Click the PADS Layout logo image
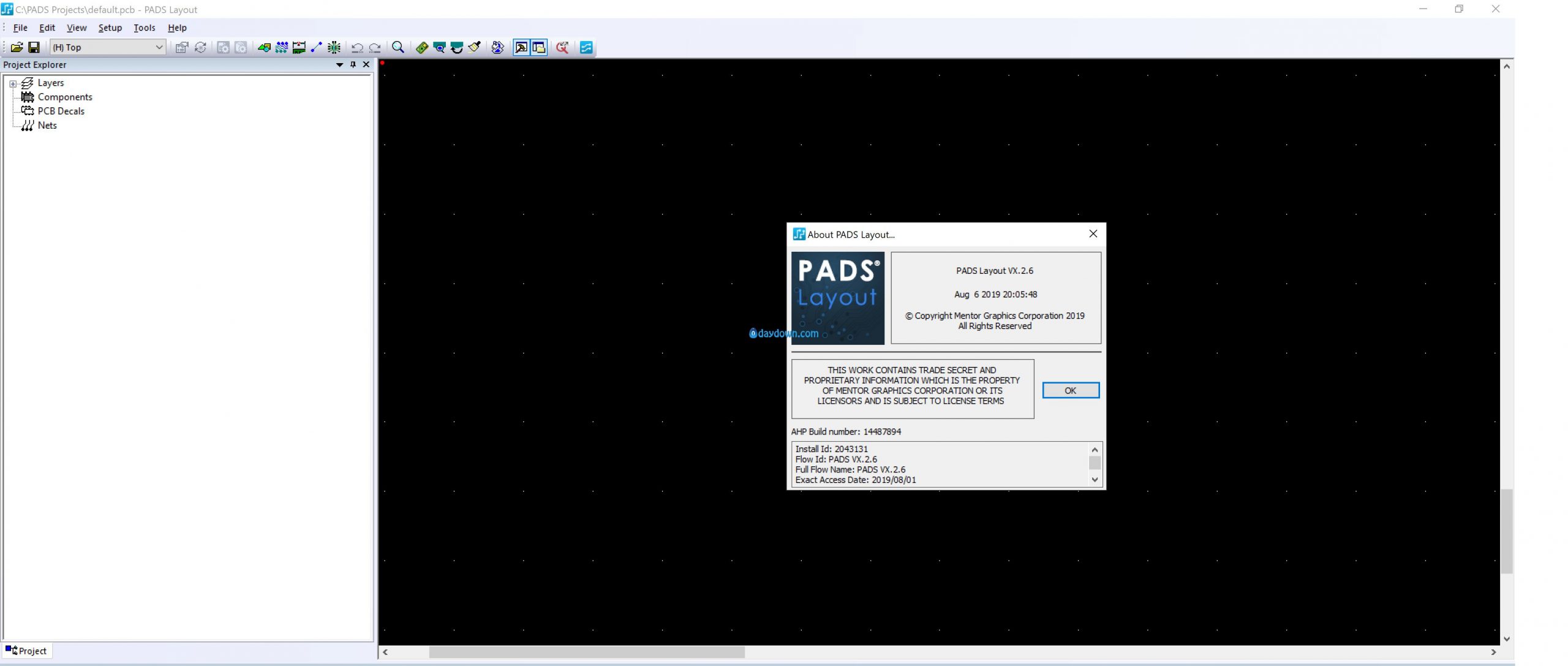The width and height of the screenshot is (1568, 666). (x=838, y=298)
